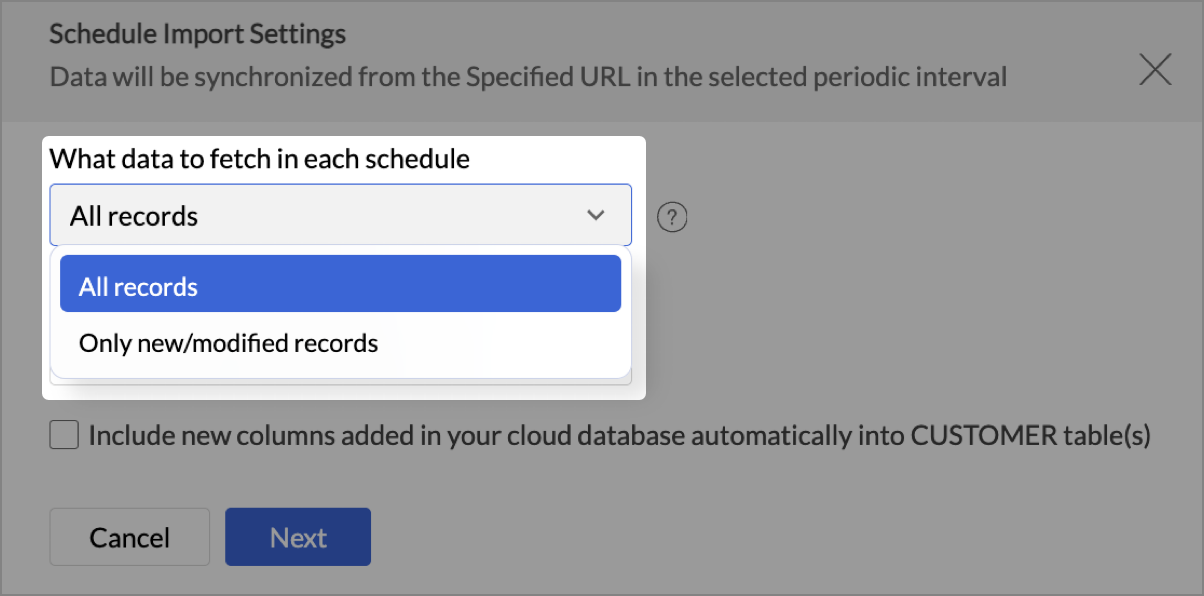Click "What data to fetch" label
This screenshot has width=1204, height=596.
pyautogui.click(x=260, y=158)
